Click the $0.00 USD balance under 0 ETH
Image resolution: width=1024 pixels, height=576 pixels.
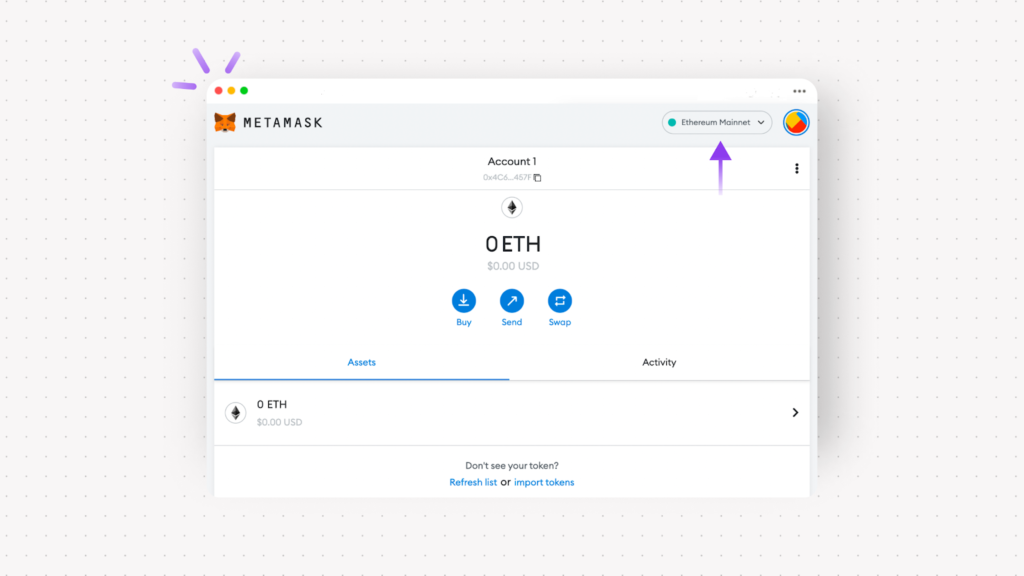pos(513,266)
